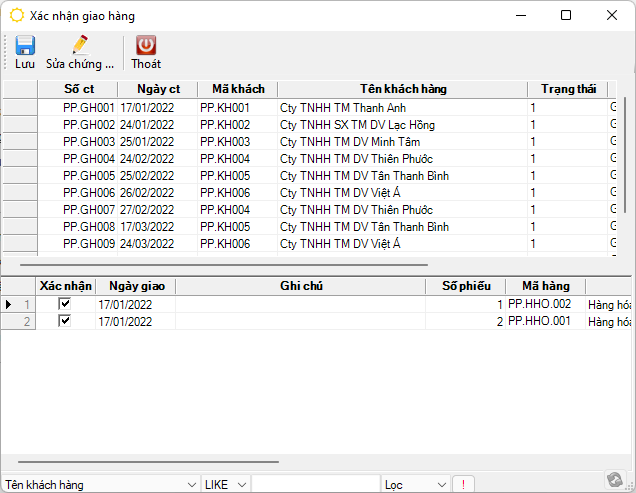The height and width of the screenshot is (493, 636).
Task: Click the Tên khách hàng column header
Action: [x=403, y=89]
